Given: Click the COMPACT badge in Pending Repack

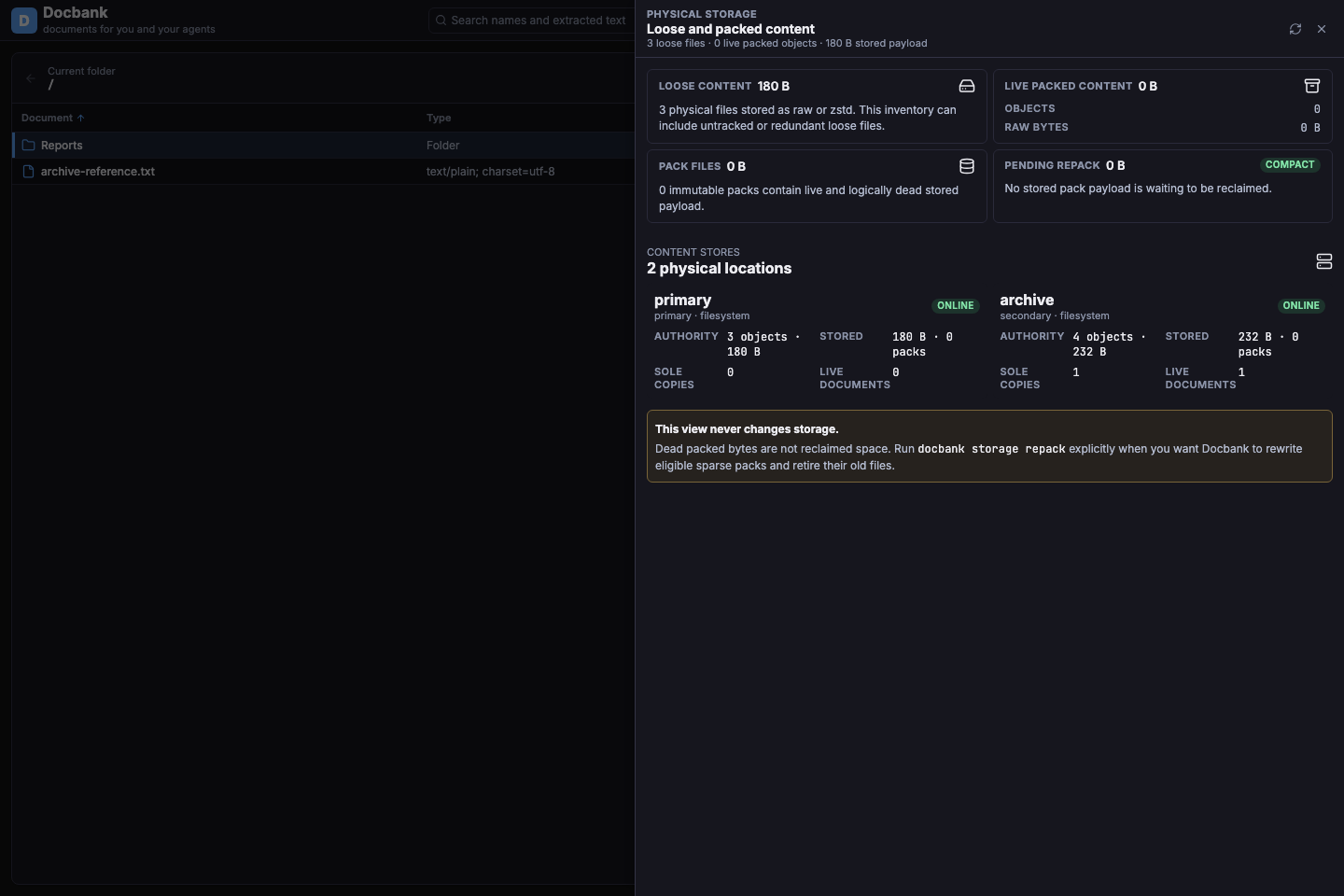Looking at the screenshot, I should [x=1290, y=164].
